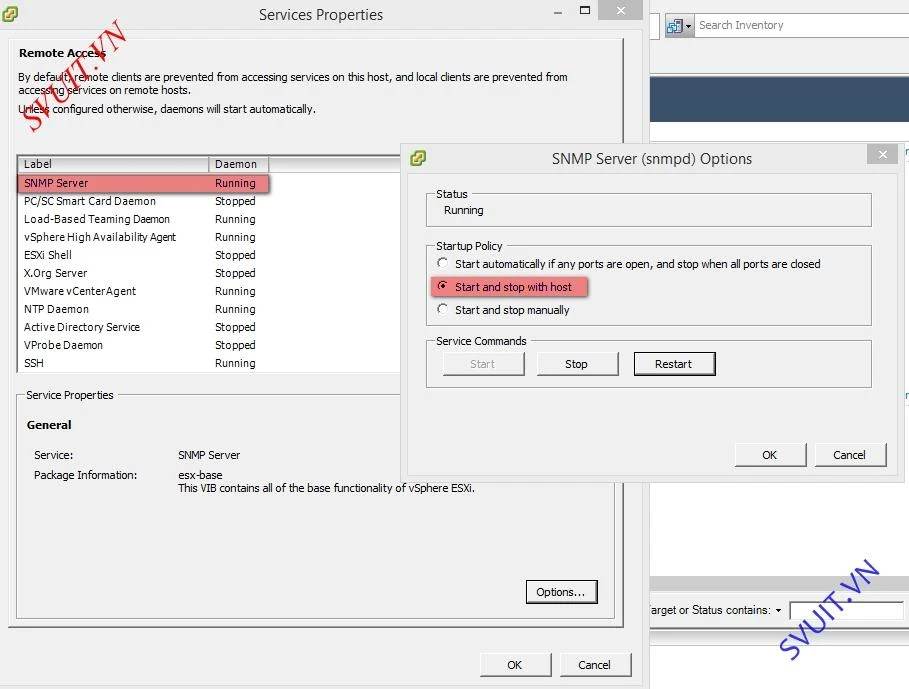909x689 pixels.
Task: Click the inventory search type icon
Action: (x=674, y=26)
